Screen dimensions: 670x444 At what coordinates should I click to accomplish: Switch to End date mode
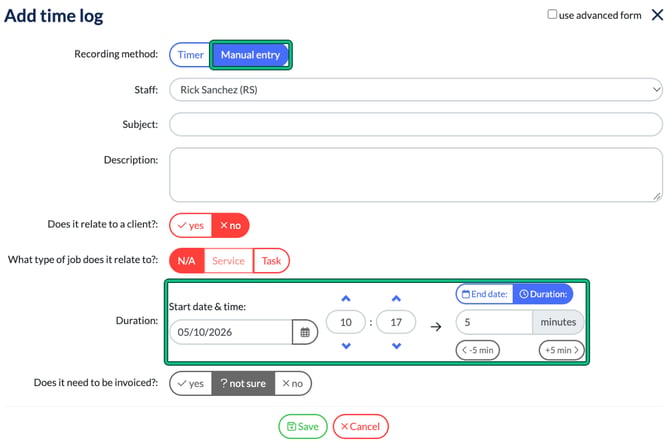(485, 294)
